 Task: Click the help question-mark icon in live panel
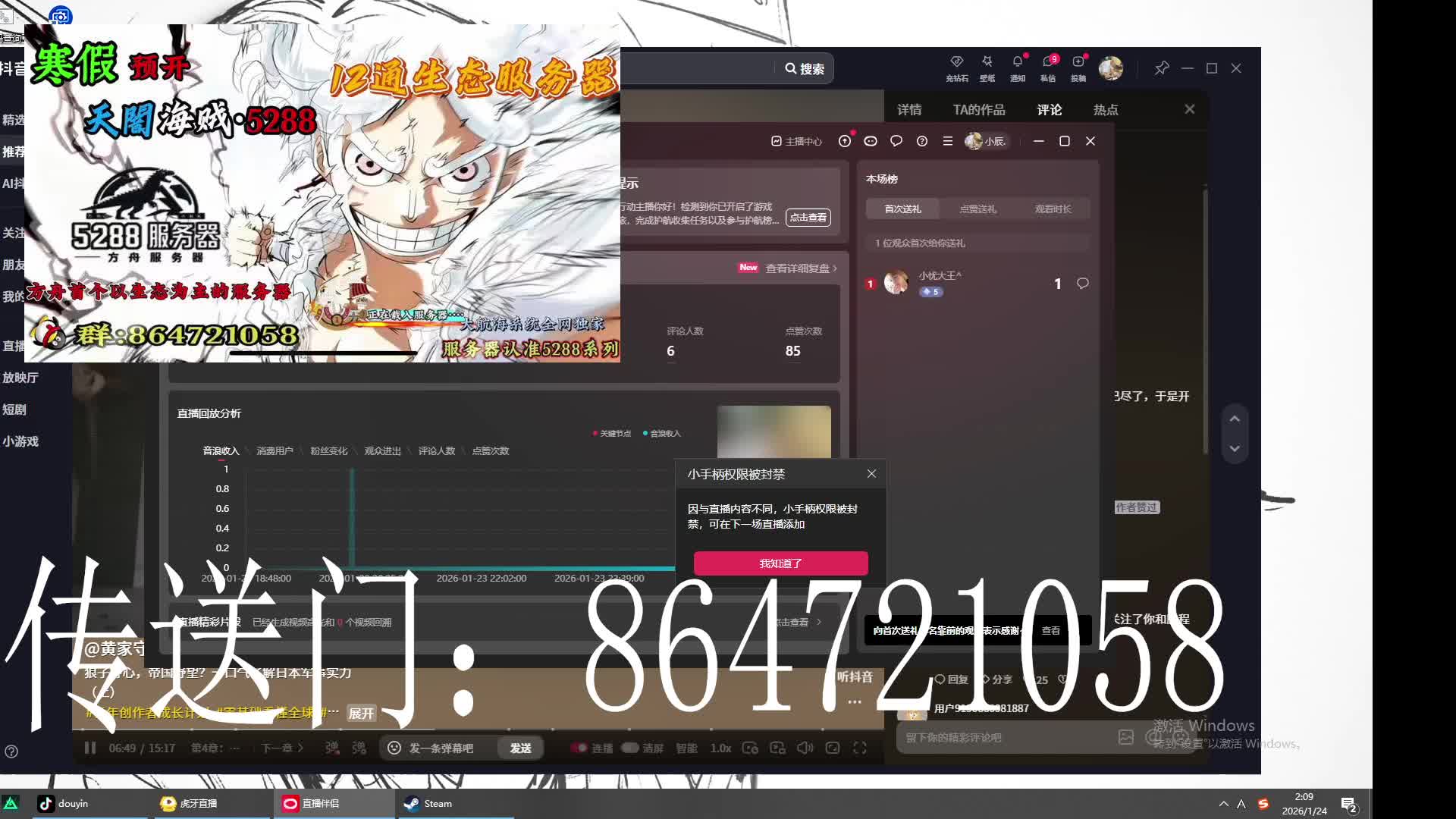click(x=921, y=141)
